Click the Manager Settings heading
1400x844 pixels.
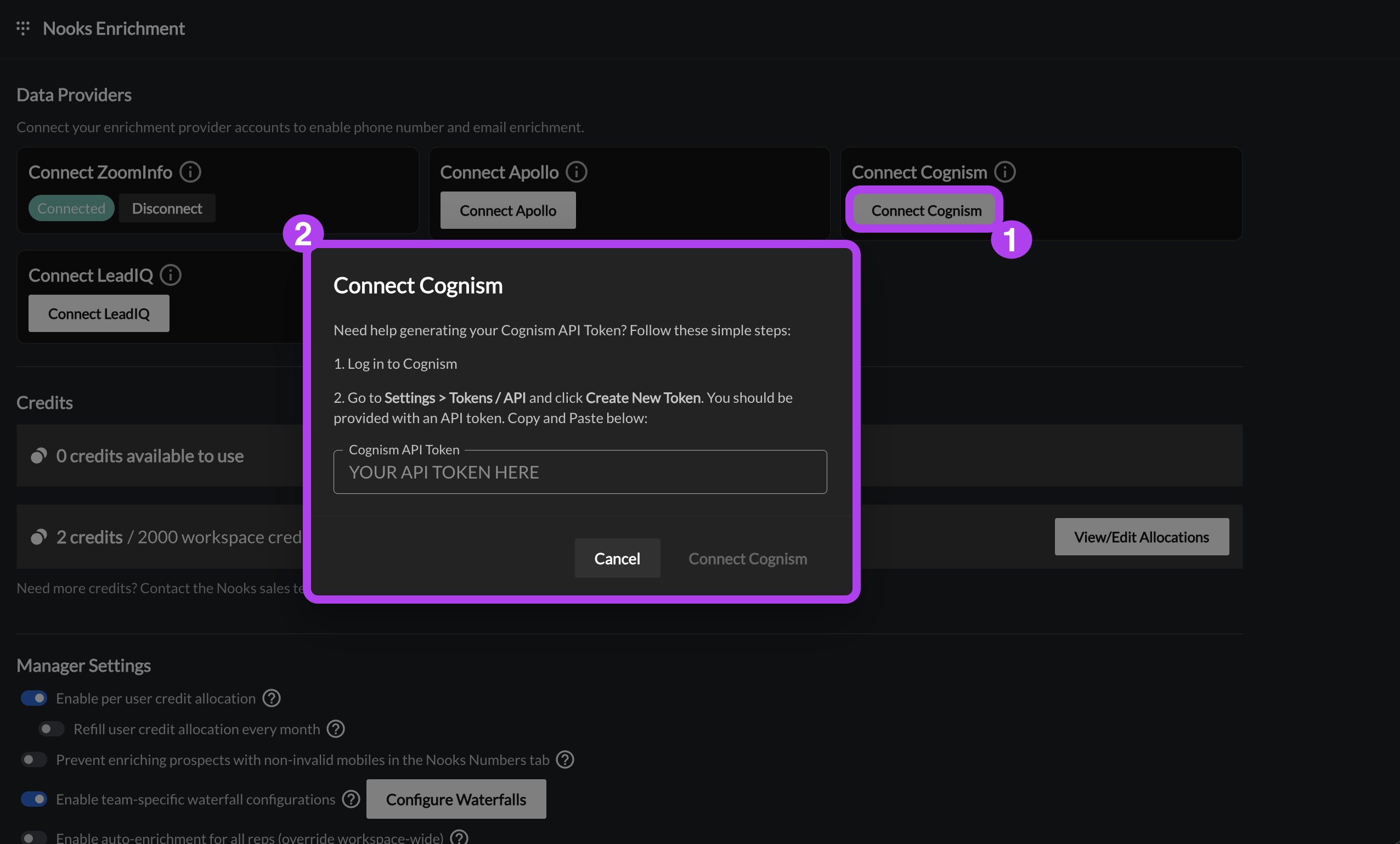pos(83,665)
